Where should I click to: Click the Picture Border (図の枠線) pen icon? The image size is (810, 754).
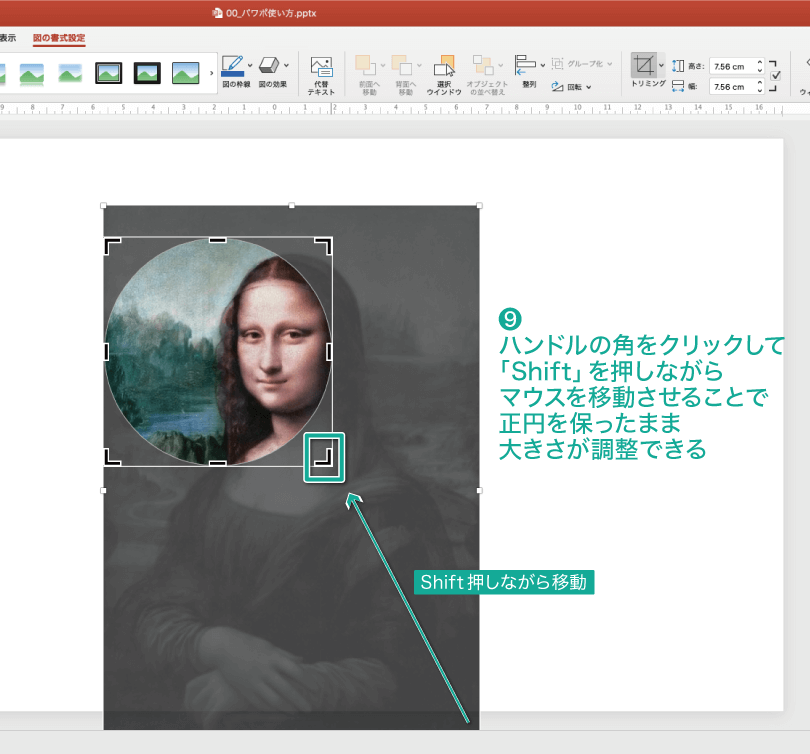[x=232, y=66]
